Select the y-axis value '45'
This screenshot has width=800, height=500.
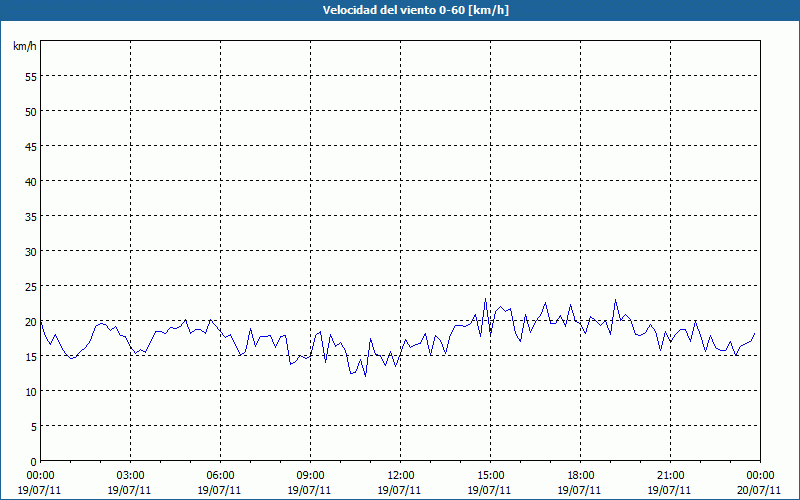30,146
